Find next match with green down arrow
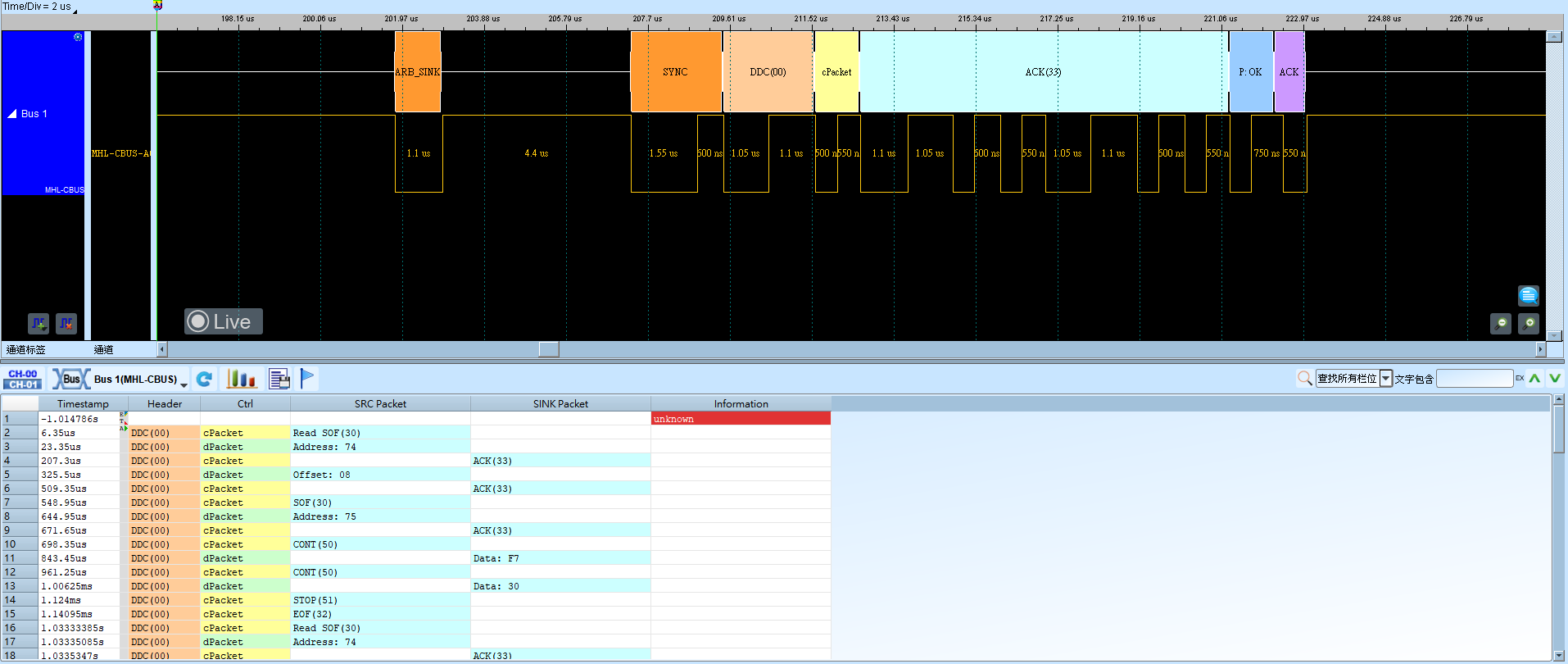1568x664 pixels. click(1555, 378)
